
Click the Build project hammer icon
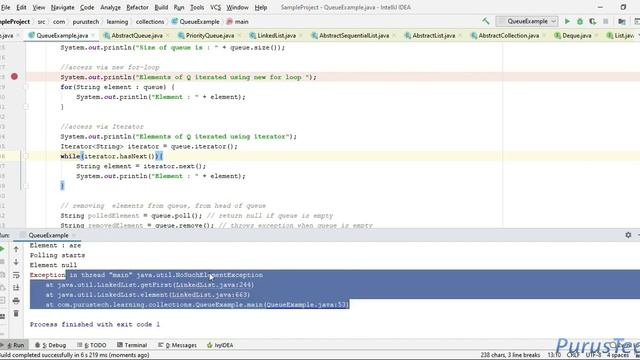pos(485,21)
